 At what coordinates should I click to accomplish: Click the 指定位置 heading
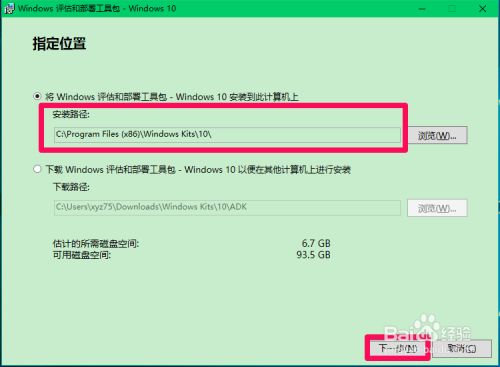[59, 44]
